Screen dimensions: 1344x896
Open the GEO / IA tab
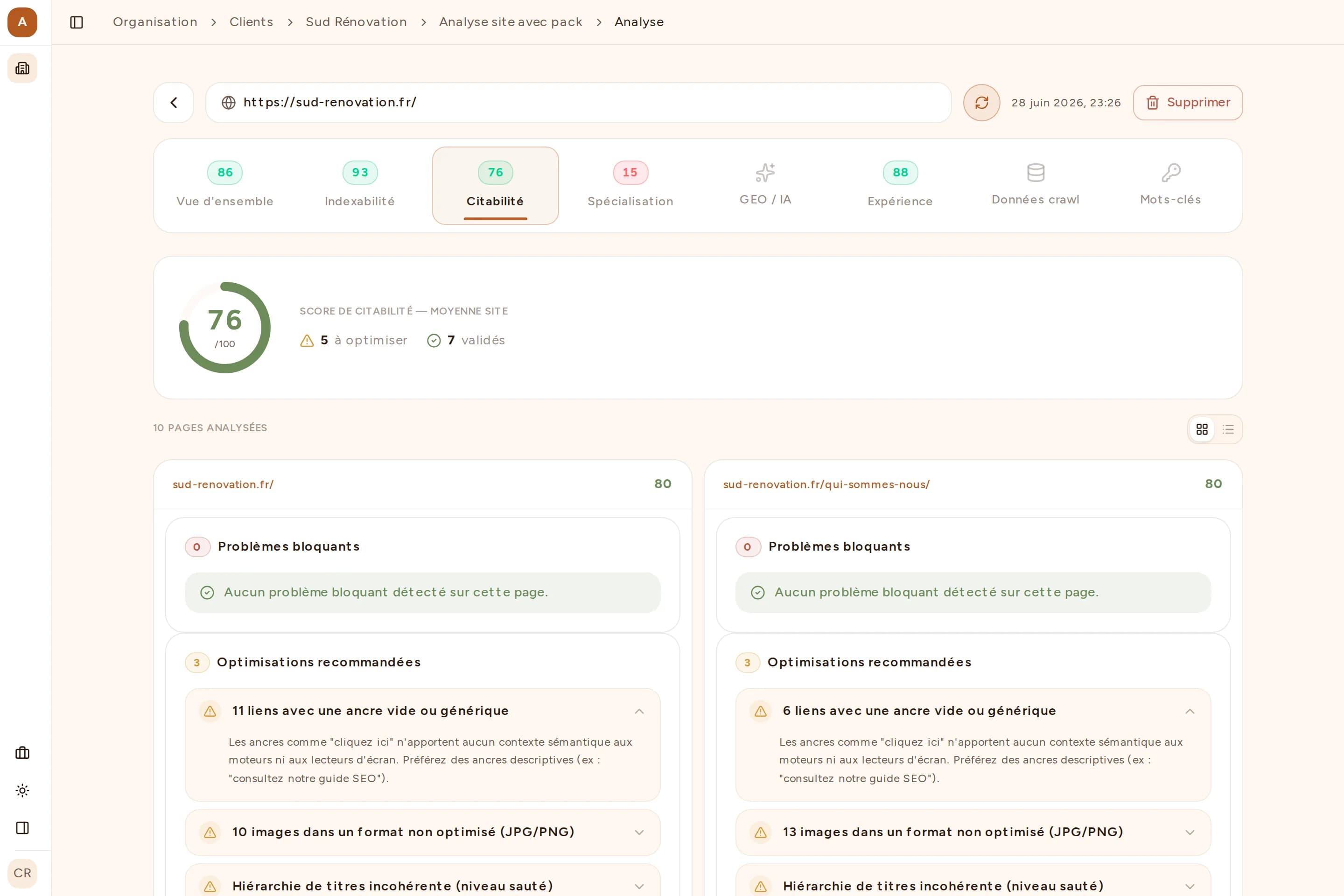point(765,185)
